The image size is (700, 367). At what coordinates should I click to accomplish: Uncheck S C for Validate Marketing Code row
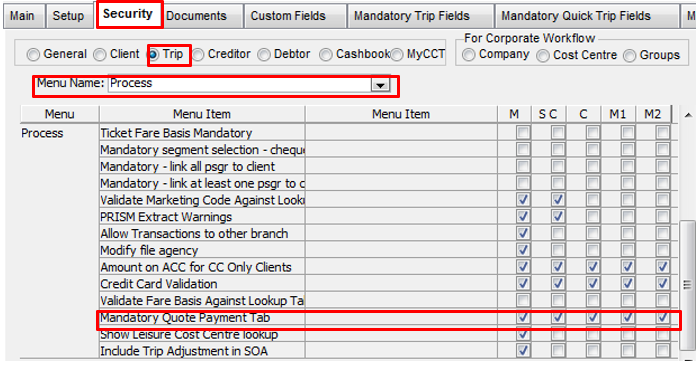tap(558, 200)
